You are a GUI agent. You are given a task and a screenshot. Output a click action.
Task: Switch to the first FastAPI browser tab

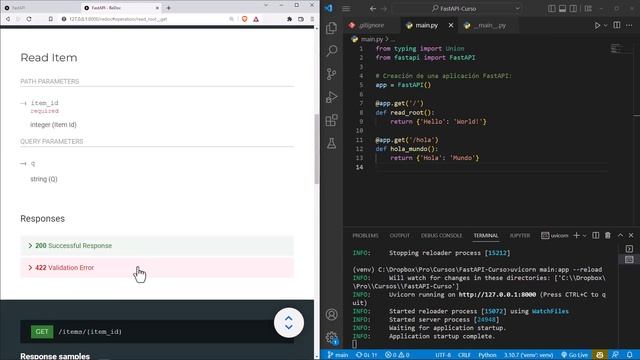tap(40, 8)
